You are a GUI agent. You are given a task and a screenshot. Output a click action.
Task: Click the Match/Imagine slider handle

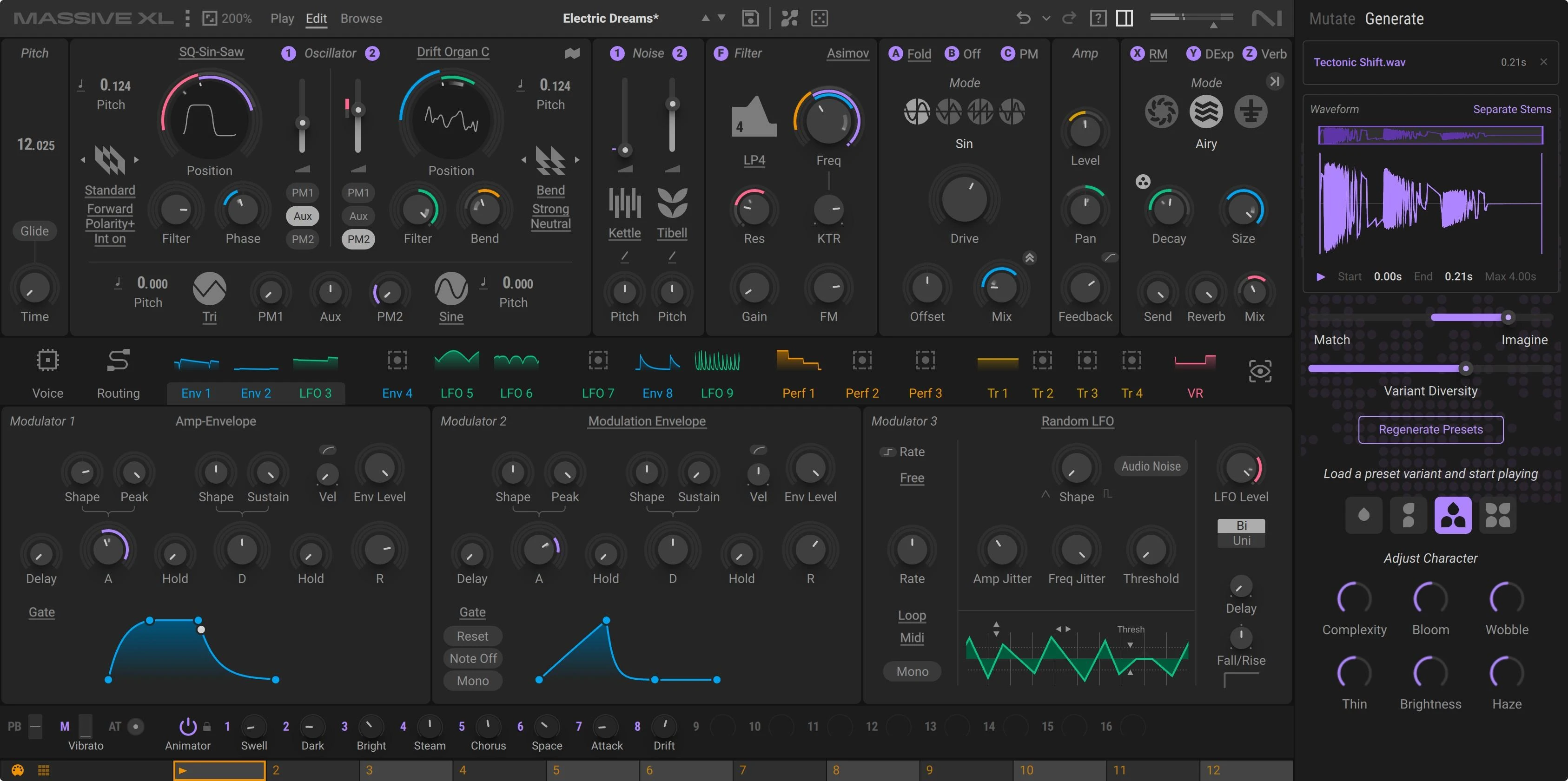tap(1508, 317)
